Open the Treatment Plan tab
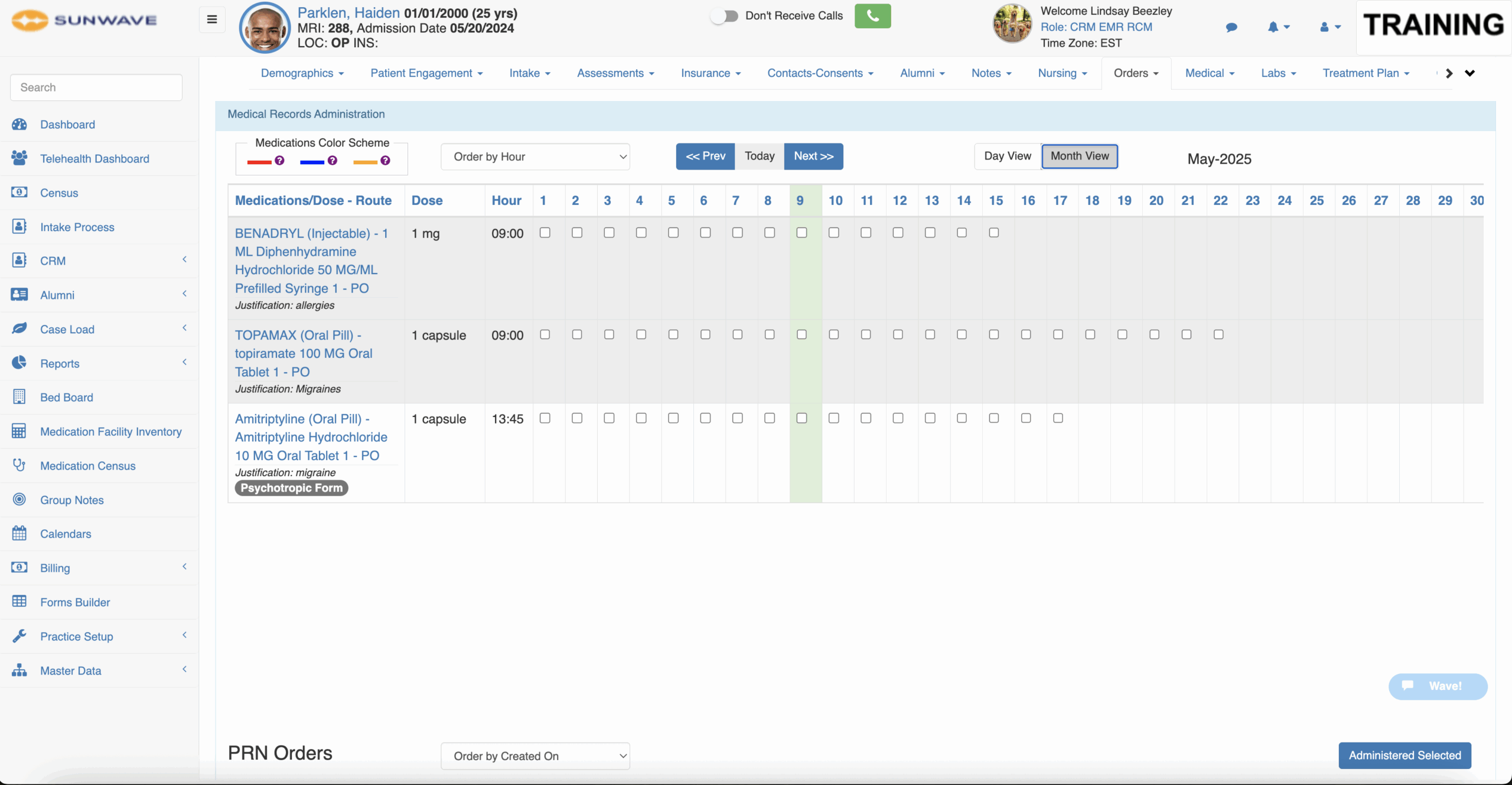This screenshot has width=1512, height=785. pyautogui.click(x=1366, y=73)
